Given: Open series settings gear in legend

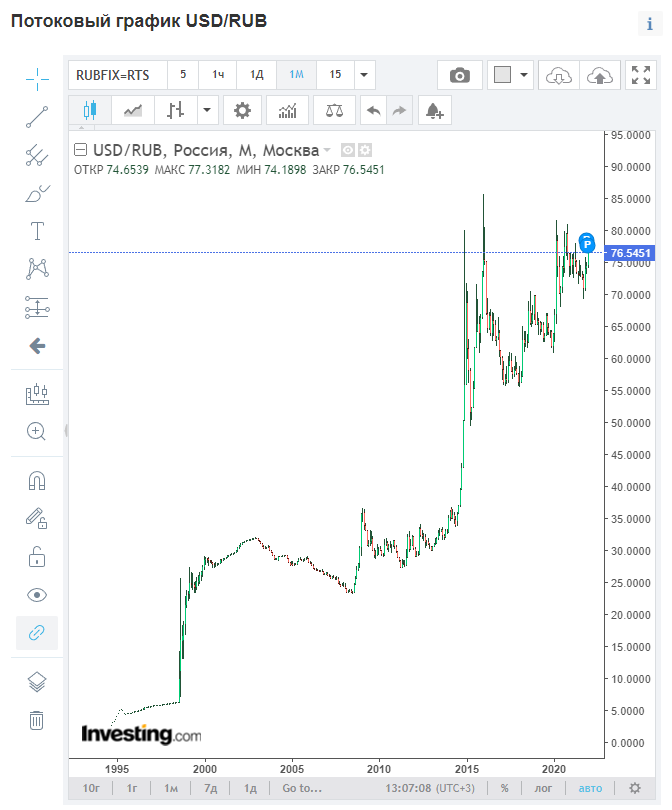Looking at the screenshot, I should tap(365, 150).
